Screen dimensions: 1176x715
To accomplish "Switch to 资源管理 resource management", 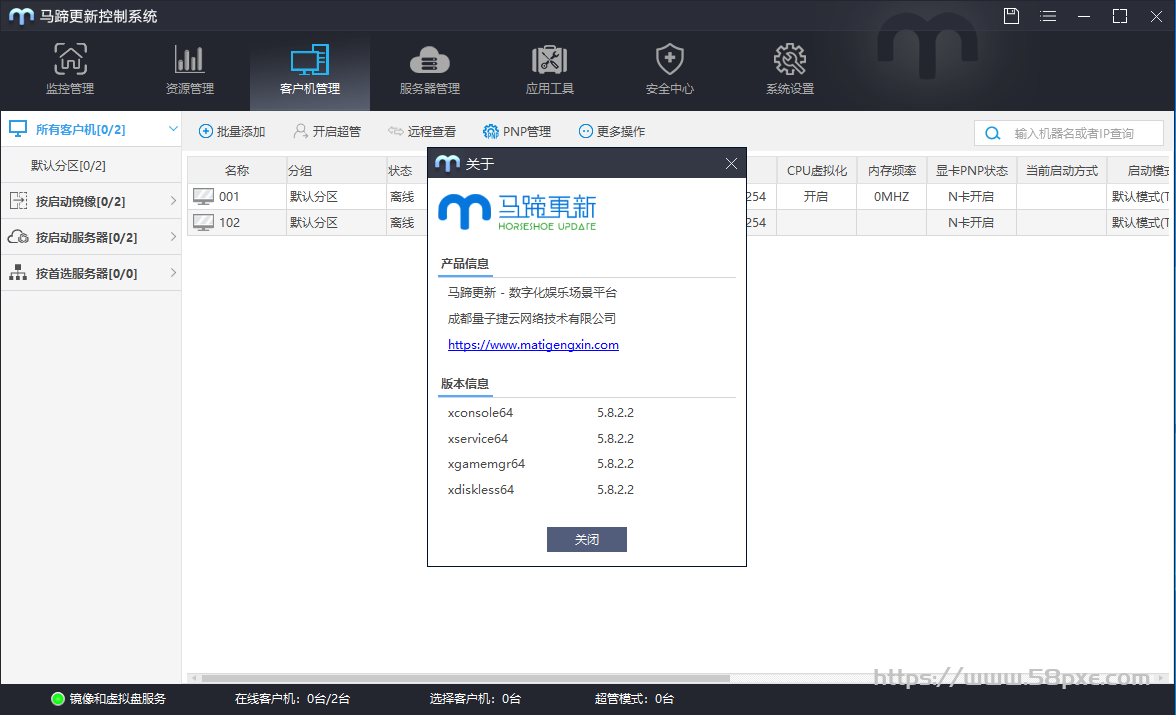I will [190, 70].
